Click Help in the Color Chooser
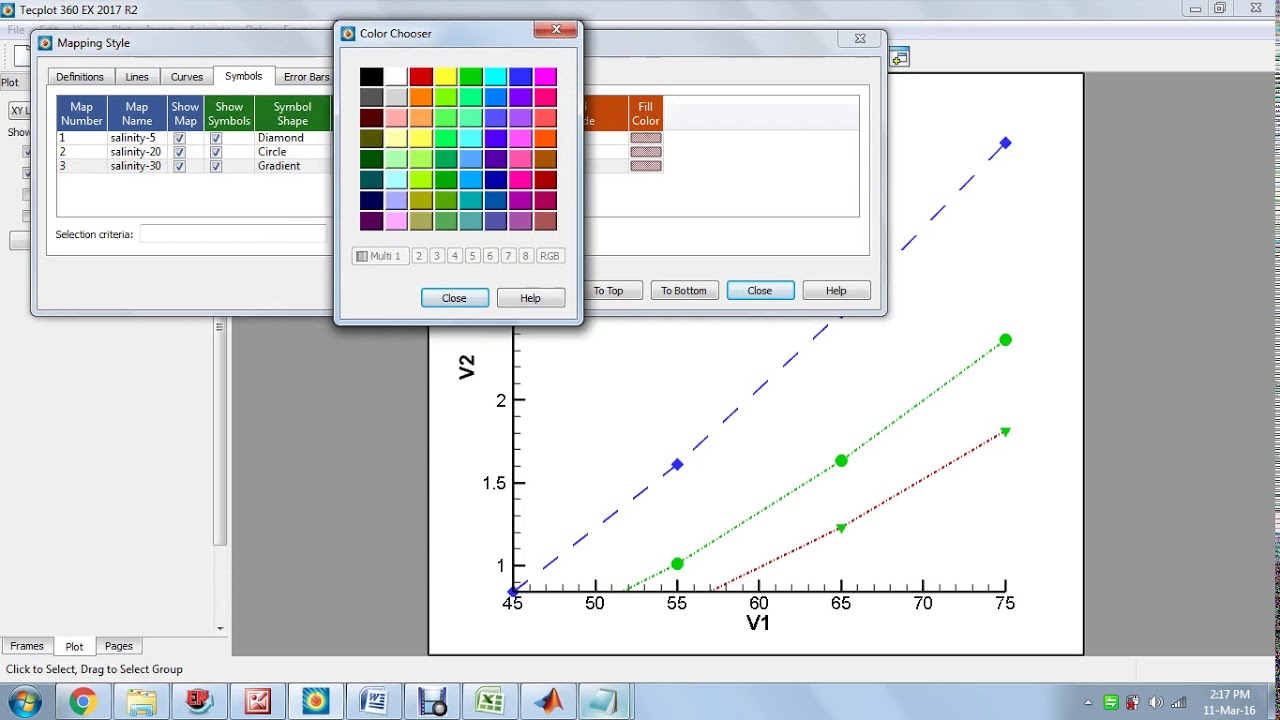Image resolution: width=1280 pixels, height=720 pixels. coord(531,298)
